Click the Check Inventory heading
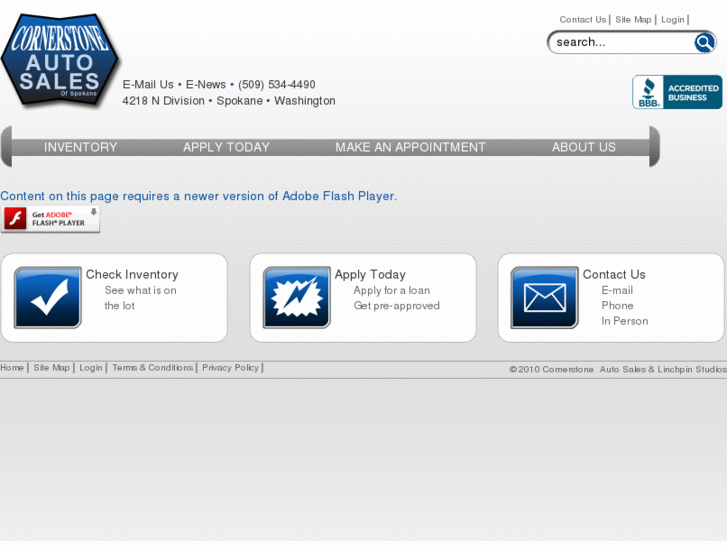 pos(132,274)
